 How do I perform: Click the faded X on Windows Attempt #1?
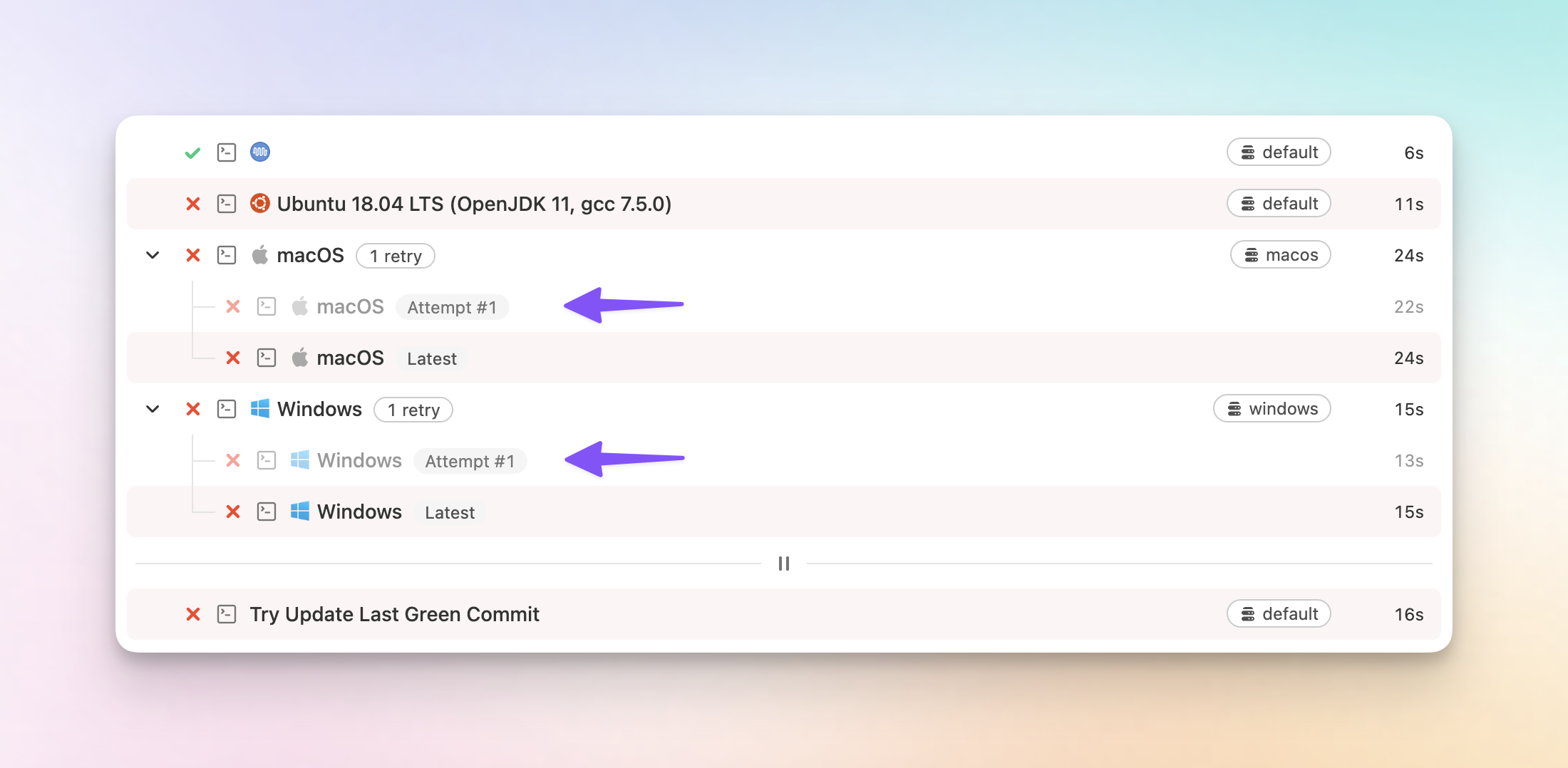tap(232, 460)
